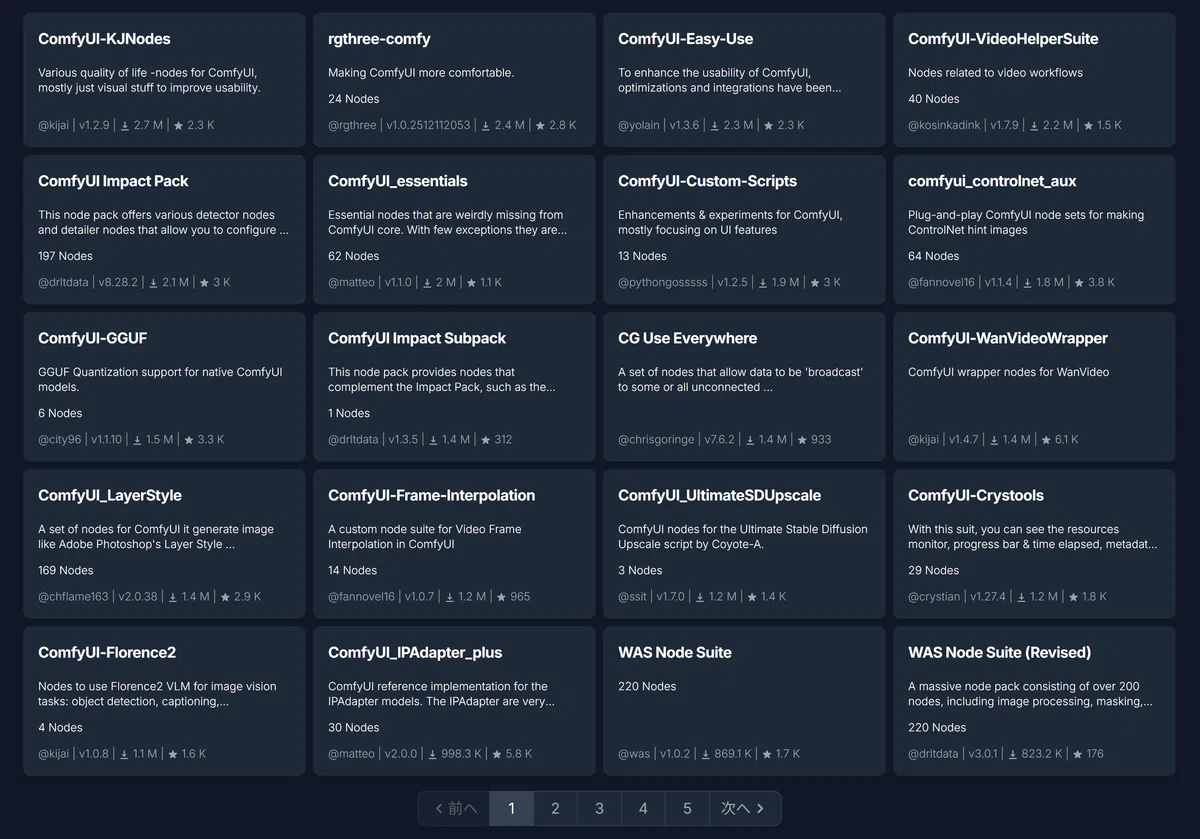1200x839 pixels.
Task: Click the 次へ next page button
Action: (x=745, y=808)
